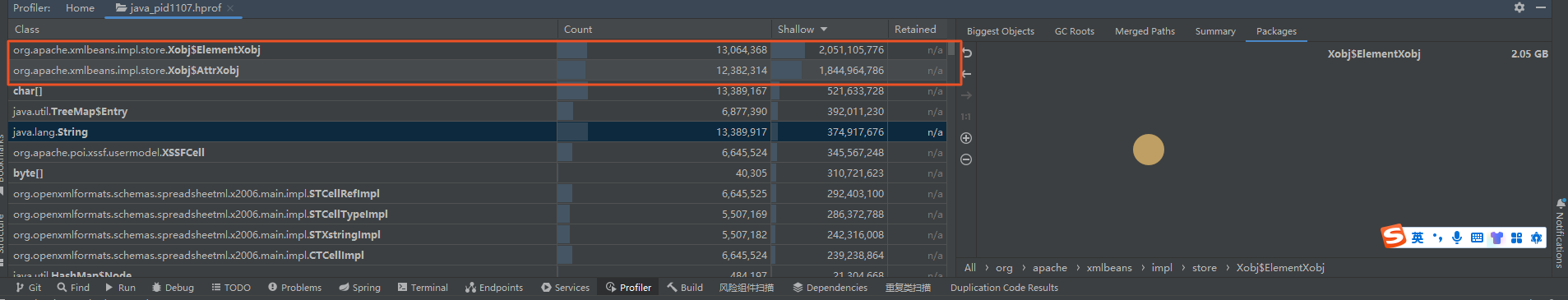Select the Xobj$AttrXobj class row
This screenshot has height=300, width=1568.
(477, 71)
